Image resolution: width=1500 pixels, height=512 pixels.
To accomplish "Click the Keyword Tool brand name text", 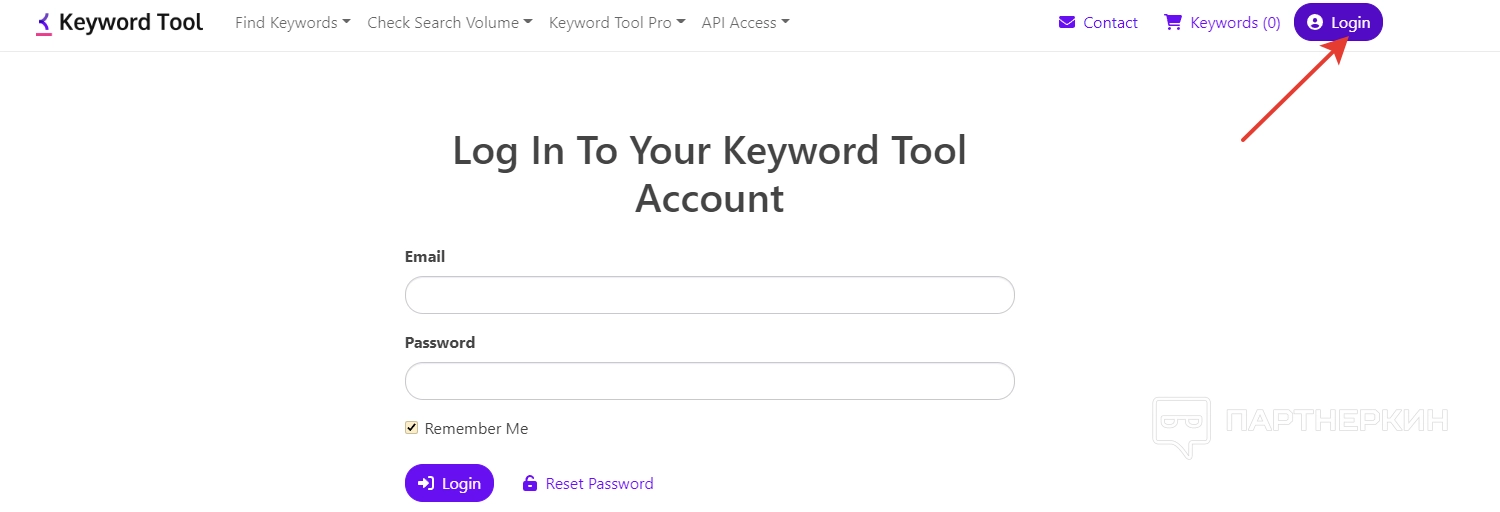I will tap(131, 22).
